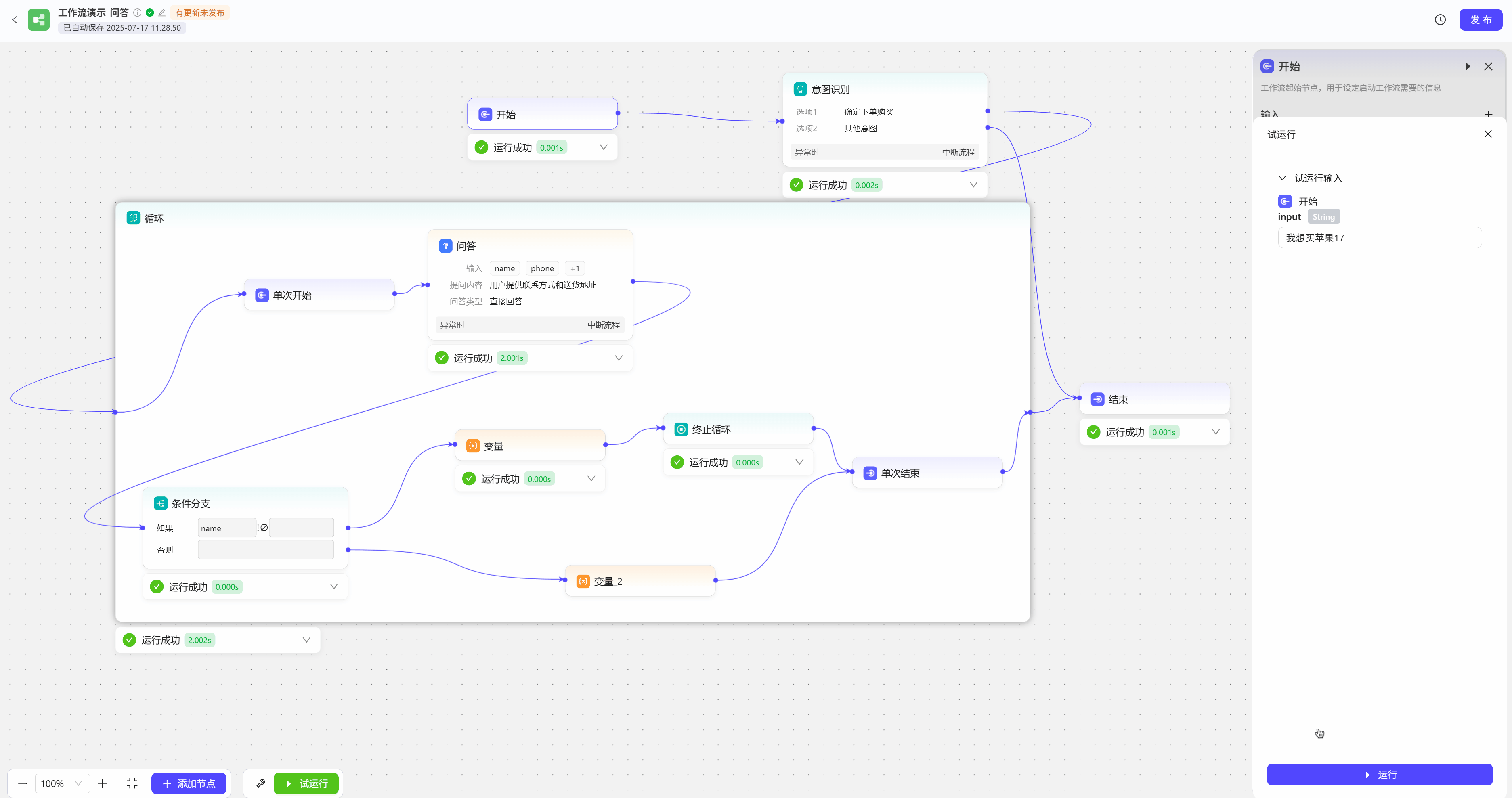Click the input text field with 我想买苹果17

(x=1379, y=238)
